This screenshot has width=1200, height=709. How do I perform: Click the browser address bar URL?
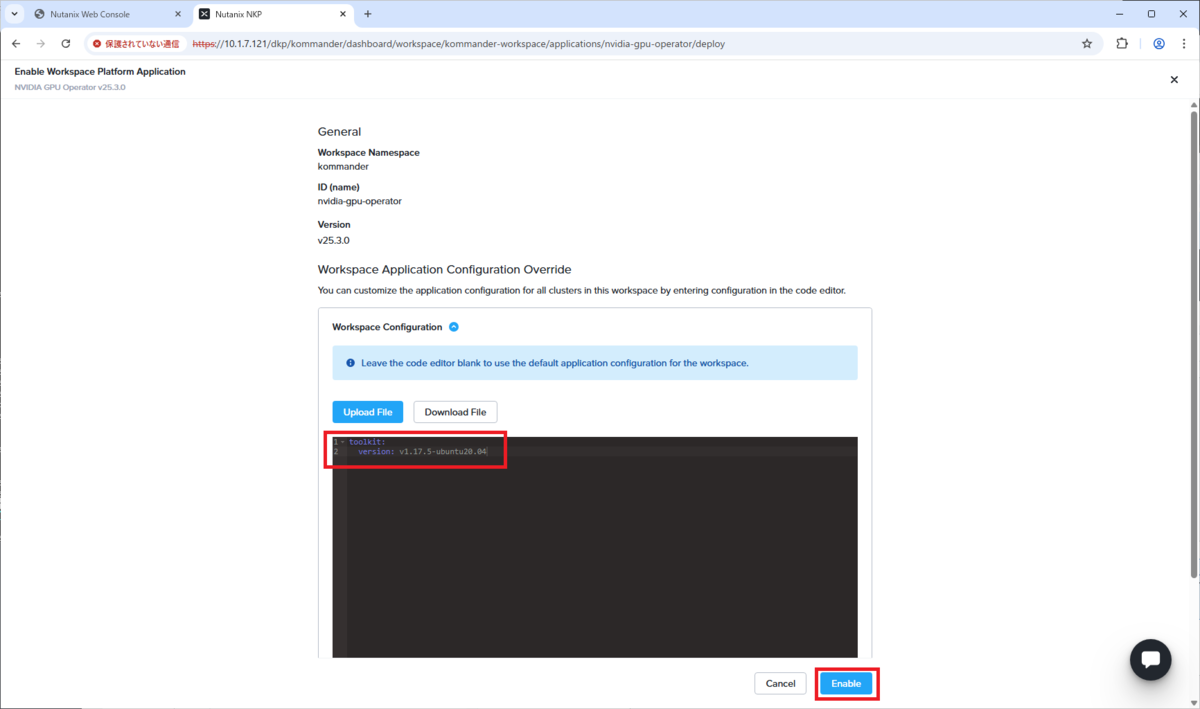[x=458, y=44]
